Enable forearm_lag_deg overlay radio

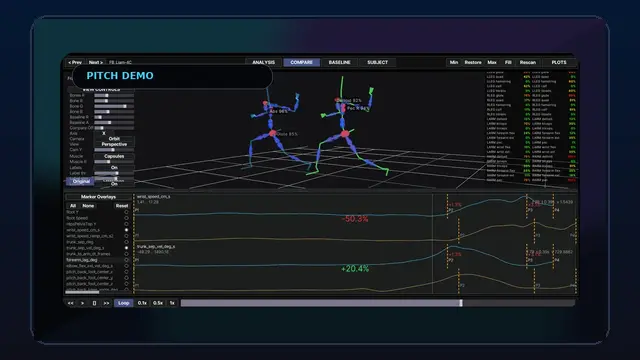[126, 260]
